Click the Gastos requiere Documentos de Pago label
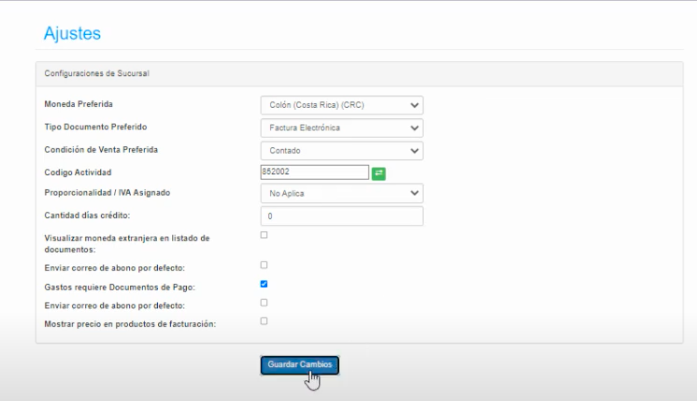Image resolution: width=697 pixels, height=401 pixels. point(120,288)
